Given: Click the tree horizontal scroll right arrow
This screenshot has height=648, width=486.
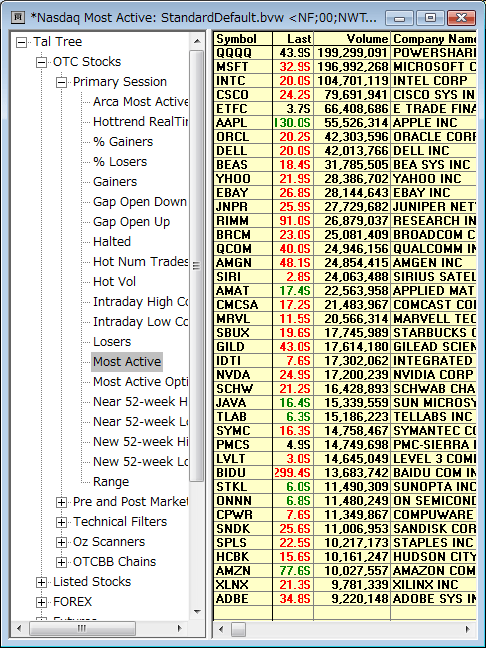Looking at the screenshot, I should 179,629.
